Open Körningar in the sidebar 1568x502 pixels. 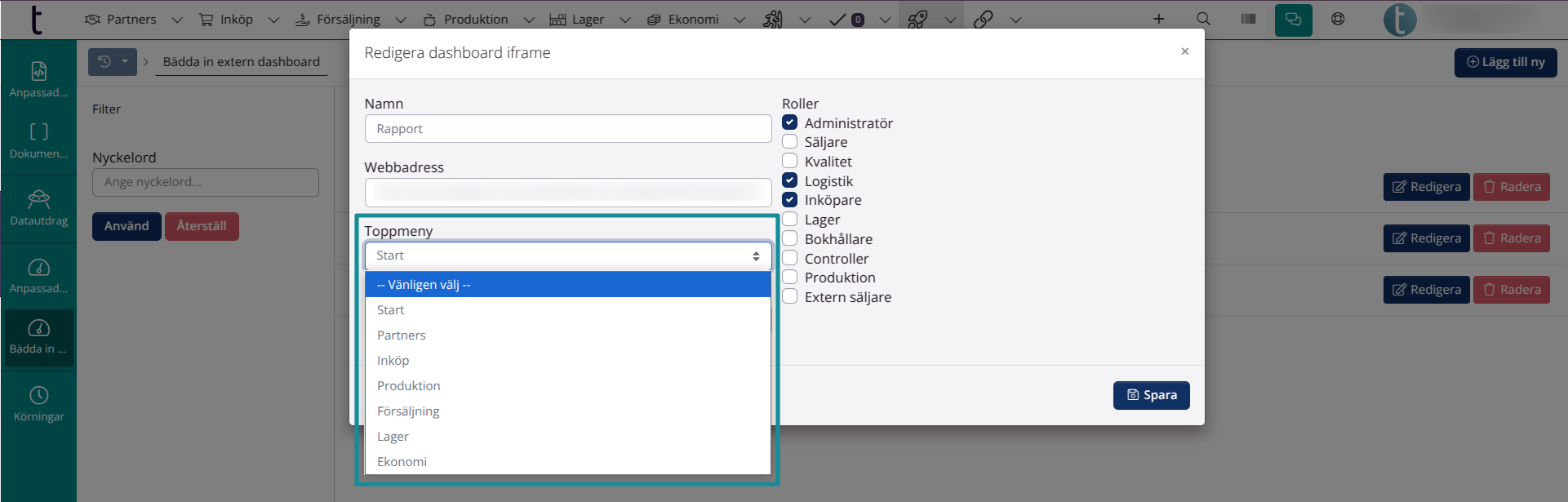(x=38, y=404)
